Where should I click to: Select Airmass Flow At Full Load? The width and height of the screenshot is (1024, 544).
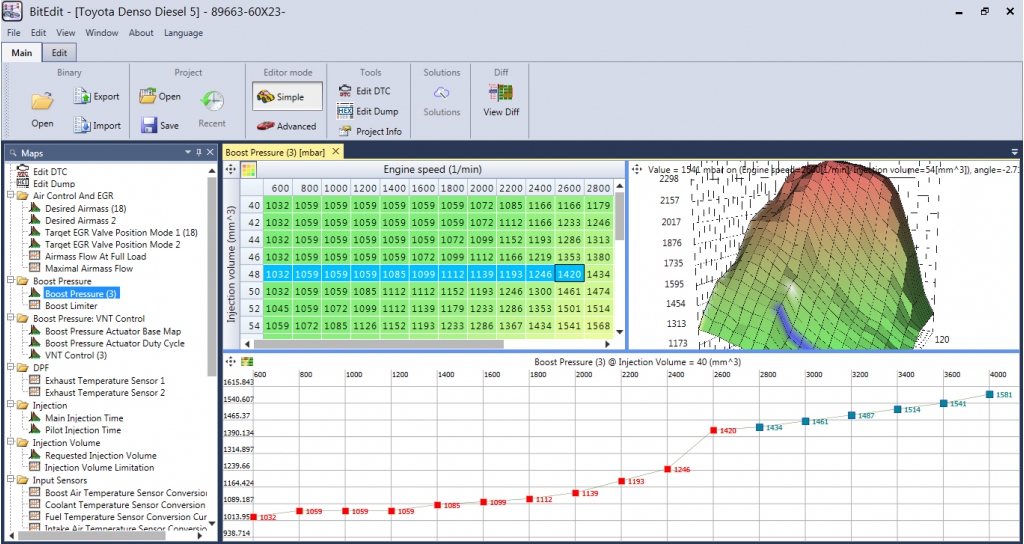(x=95, y=257)
